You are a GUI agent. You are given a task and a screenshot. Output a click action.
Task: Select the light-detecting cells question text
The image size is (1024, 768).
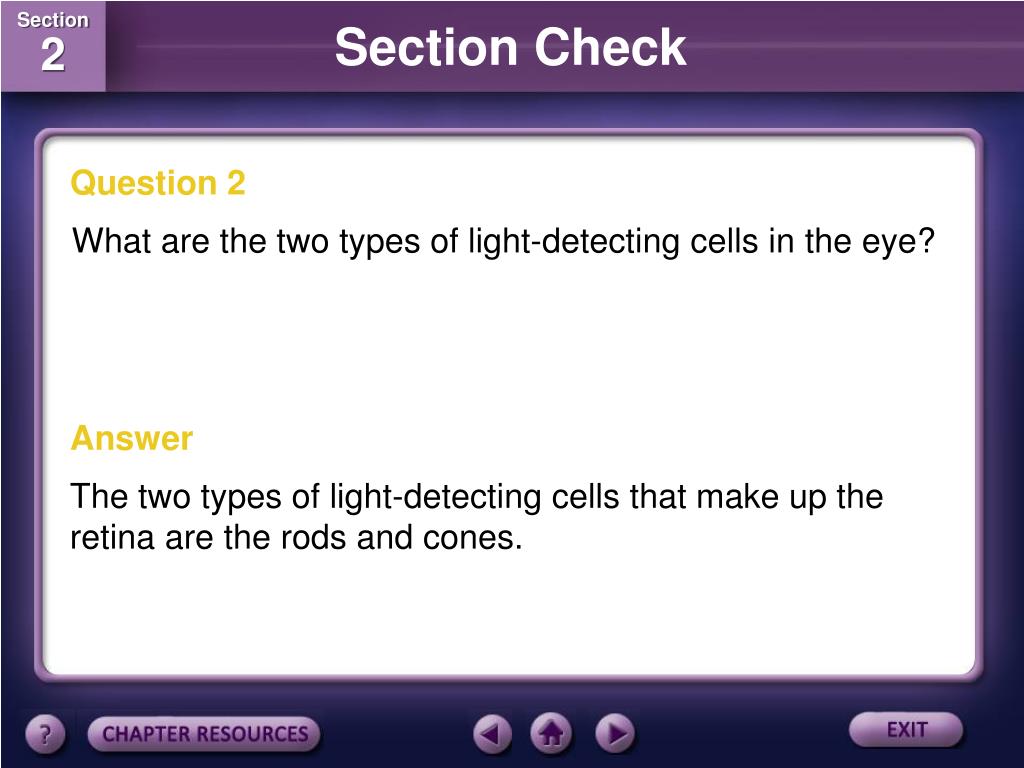(x=504, y=242)
